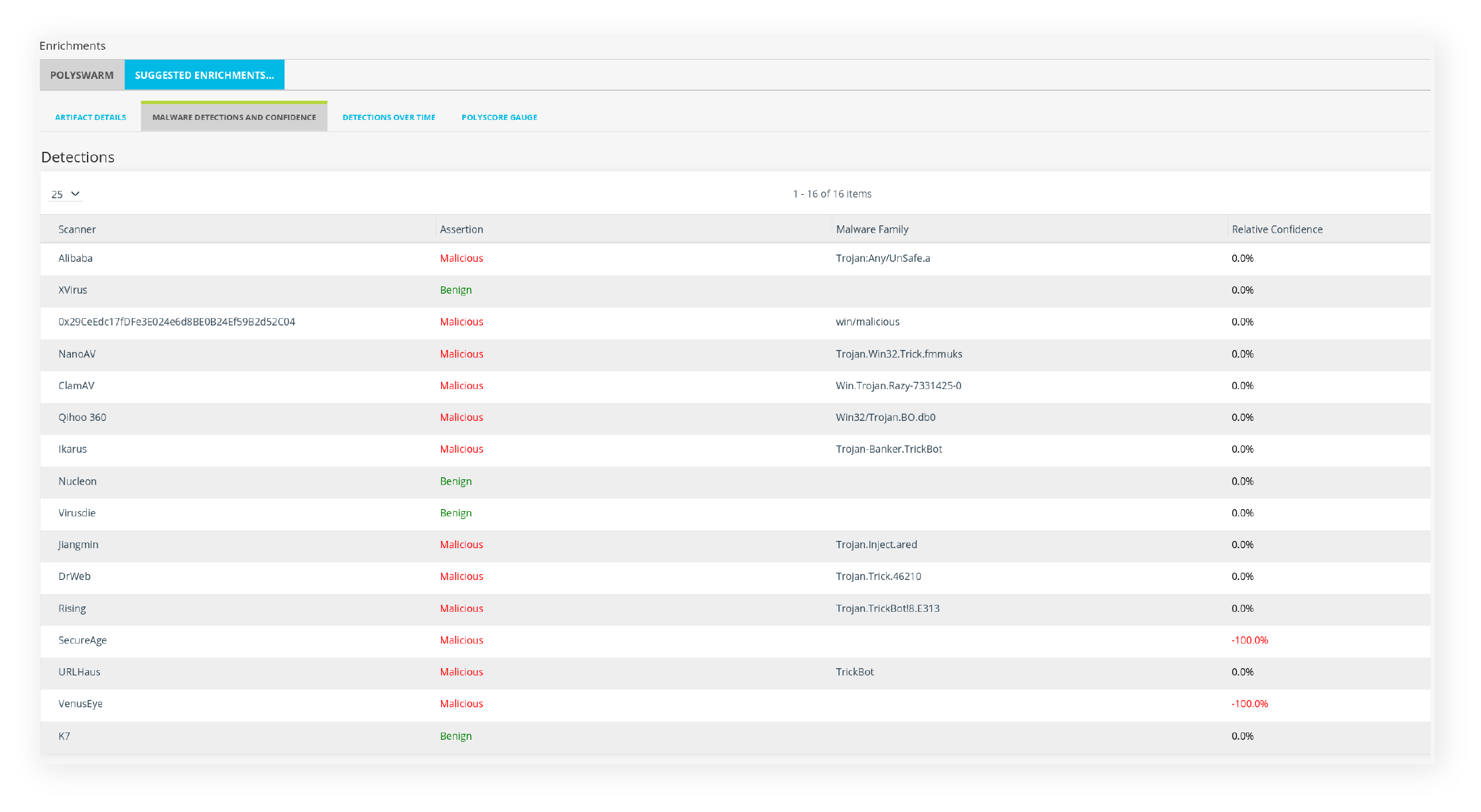Click Trojan.Trick.46210 family value
Image resolution: width=1481 pixels, height=812 pixels.
coord(878,577)
